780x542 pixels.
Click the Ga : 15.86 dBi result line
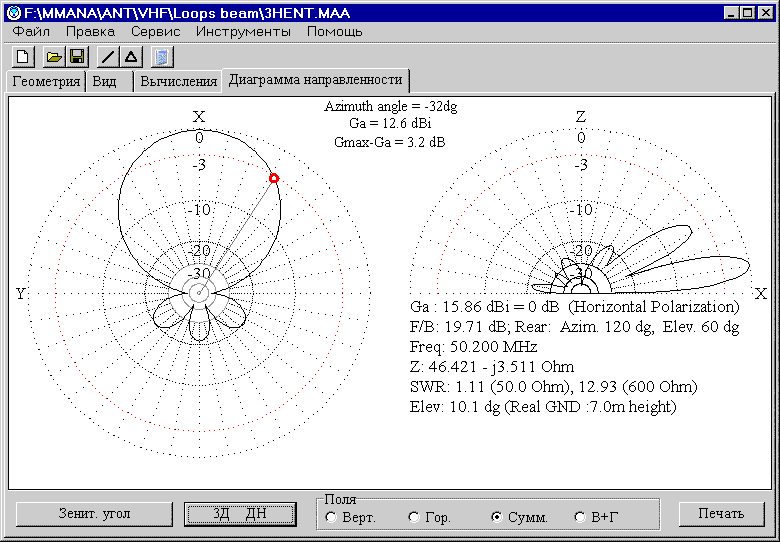(575, 307)
